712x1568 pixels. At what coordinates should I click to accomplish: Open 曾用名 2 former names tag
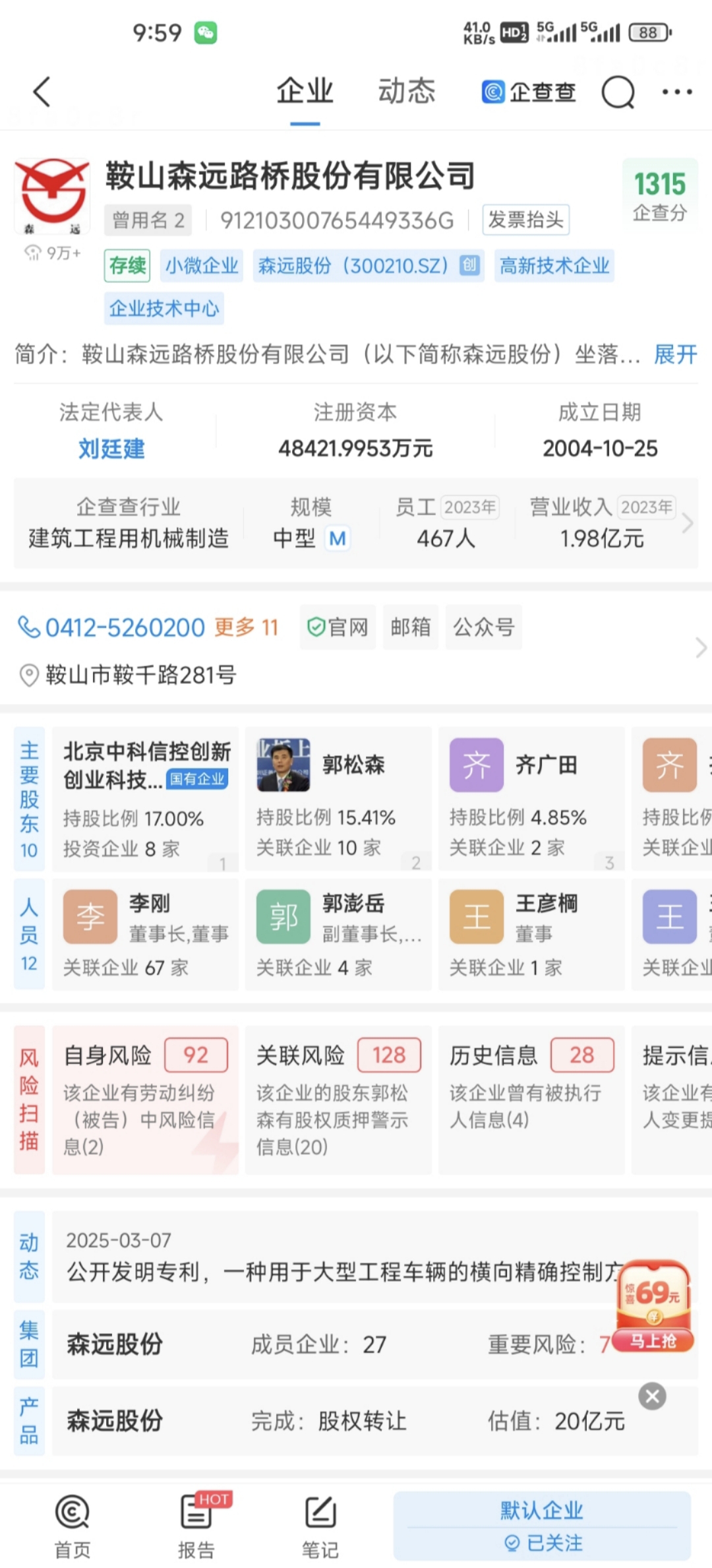click(148, 220)
